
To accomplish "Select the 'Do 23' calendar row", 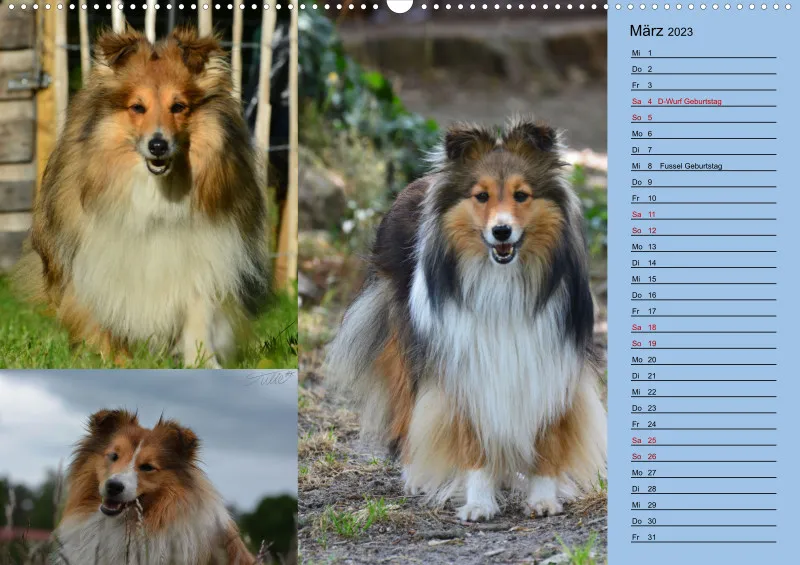I will pos(703,408).
